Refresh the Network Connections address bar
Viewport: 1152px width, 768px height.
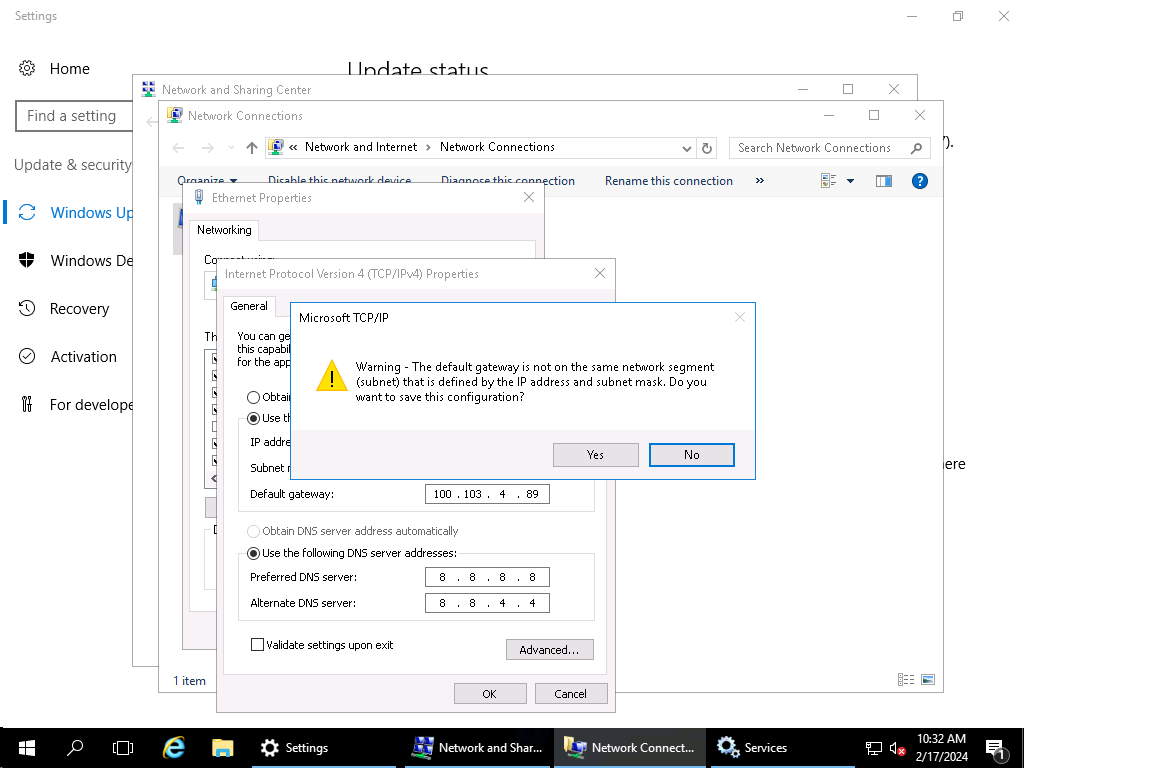[707, 148]
